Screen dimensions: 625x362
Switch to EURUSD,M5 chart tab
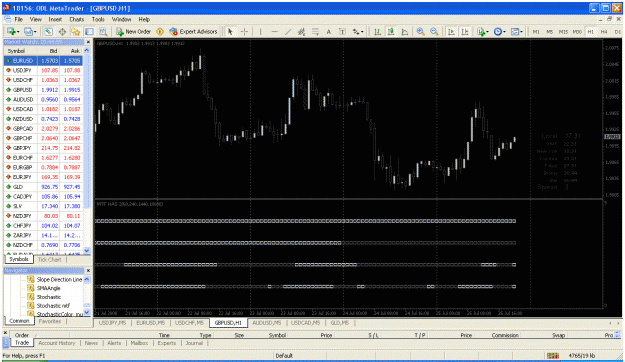coord(151,323)
